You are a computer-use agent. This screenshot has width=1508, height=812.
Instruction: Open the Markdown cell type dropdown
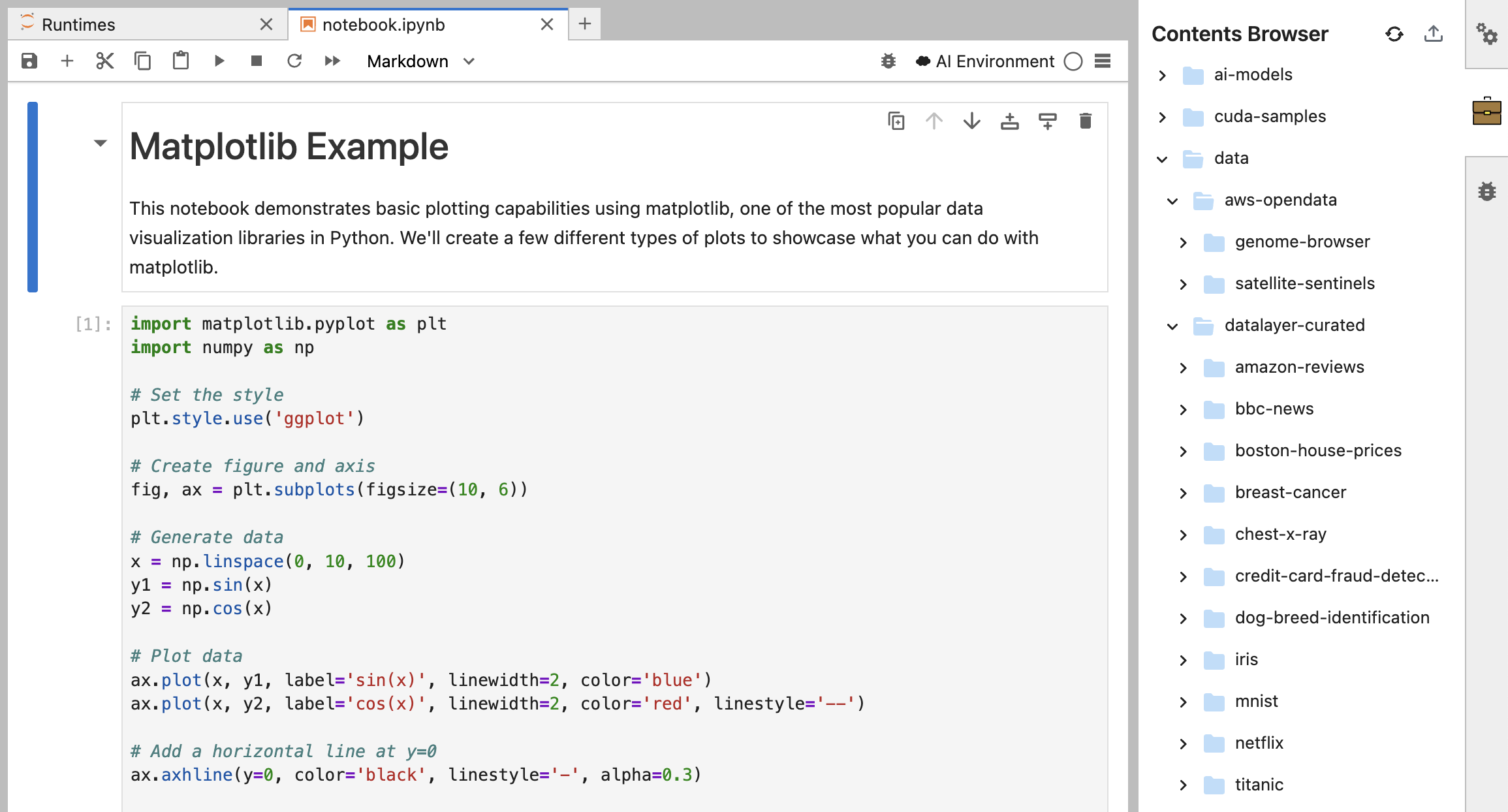[x=420, y=61]
